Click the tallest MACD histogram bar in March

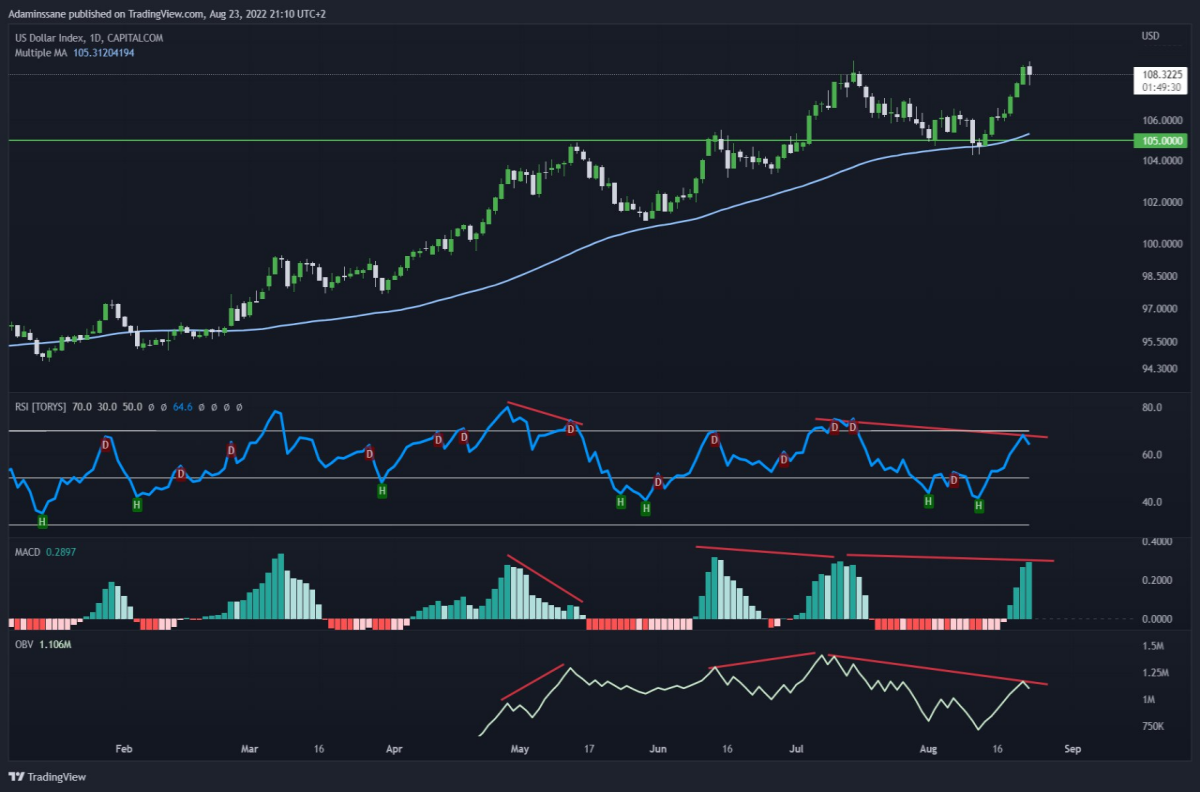coord(281,586)
